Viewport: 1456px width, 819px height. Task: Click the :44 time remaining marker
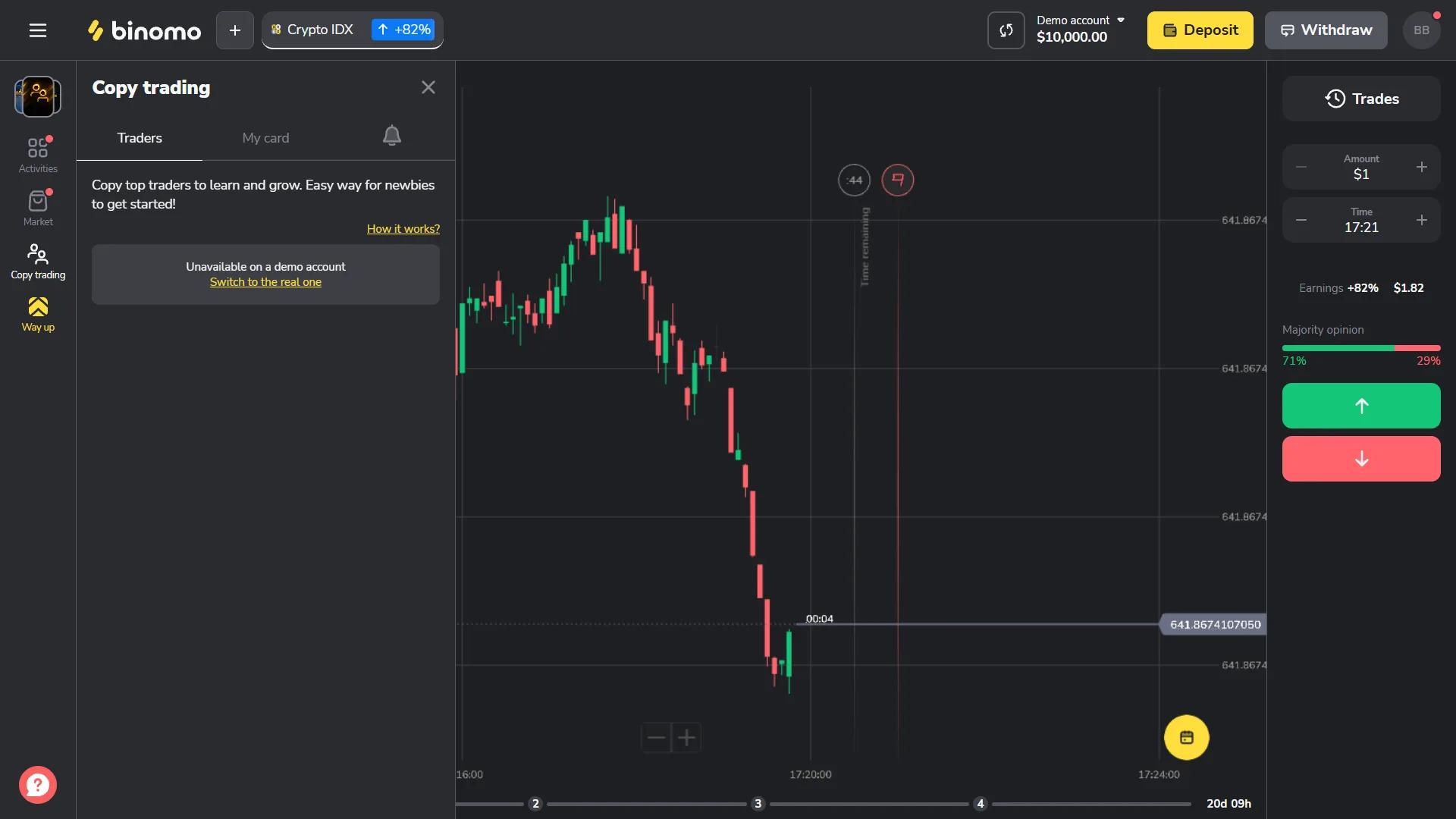point(854,180)
